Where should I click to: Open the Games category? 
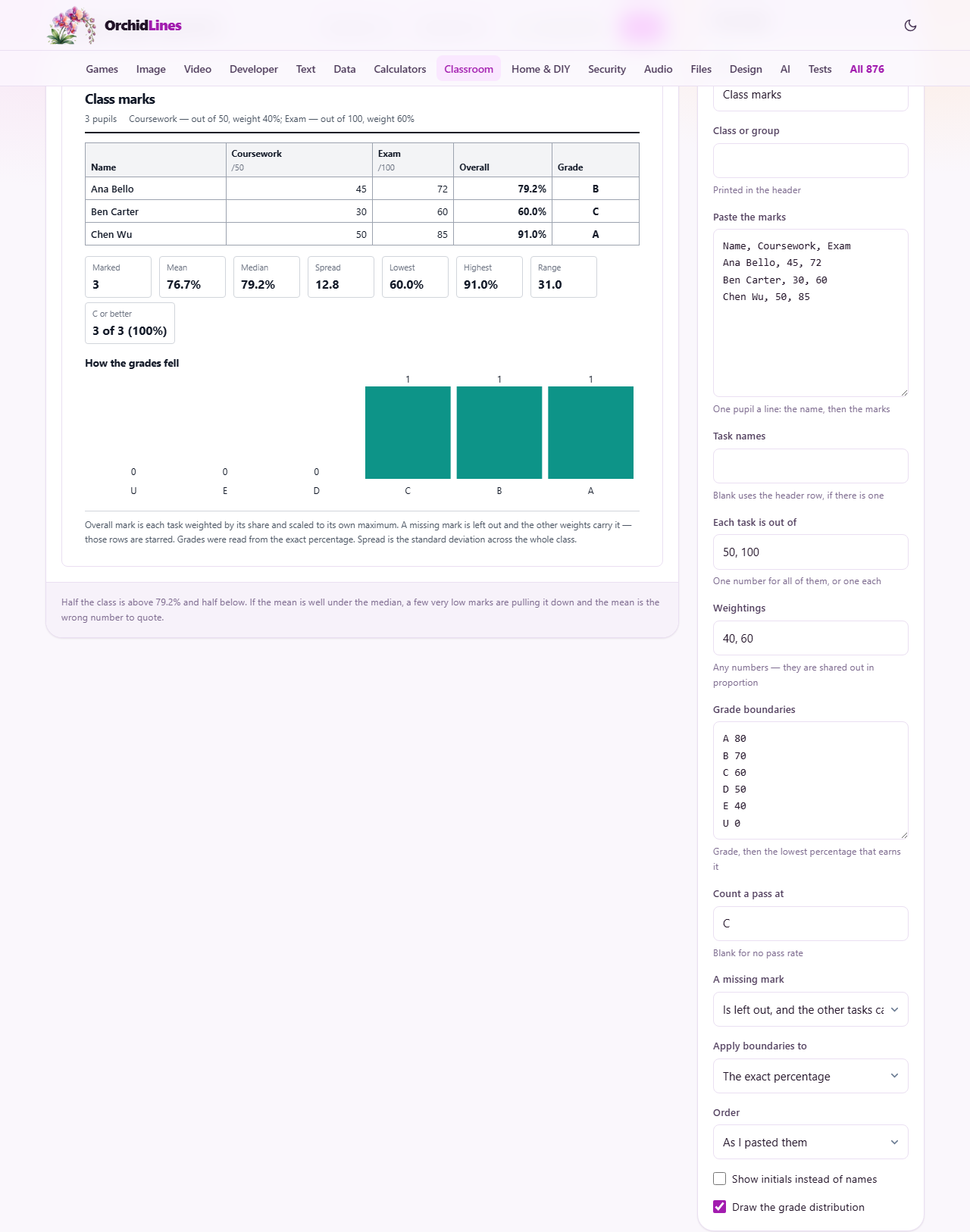pos(102,69)
